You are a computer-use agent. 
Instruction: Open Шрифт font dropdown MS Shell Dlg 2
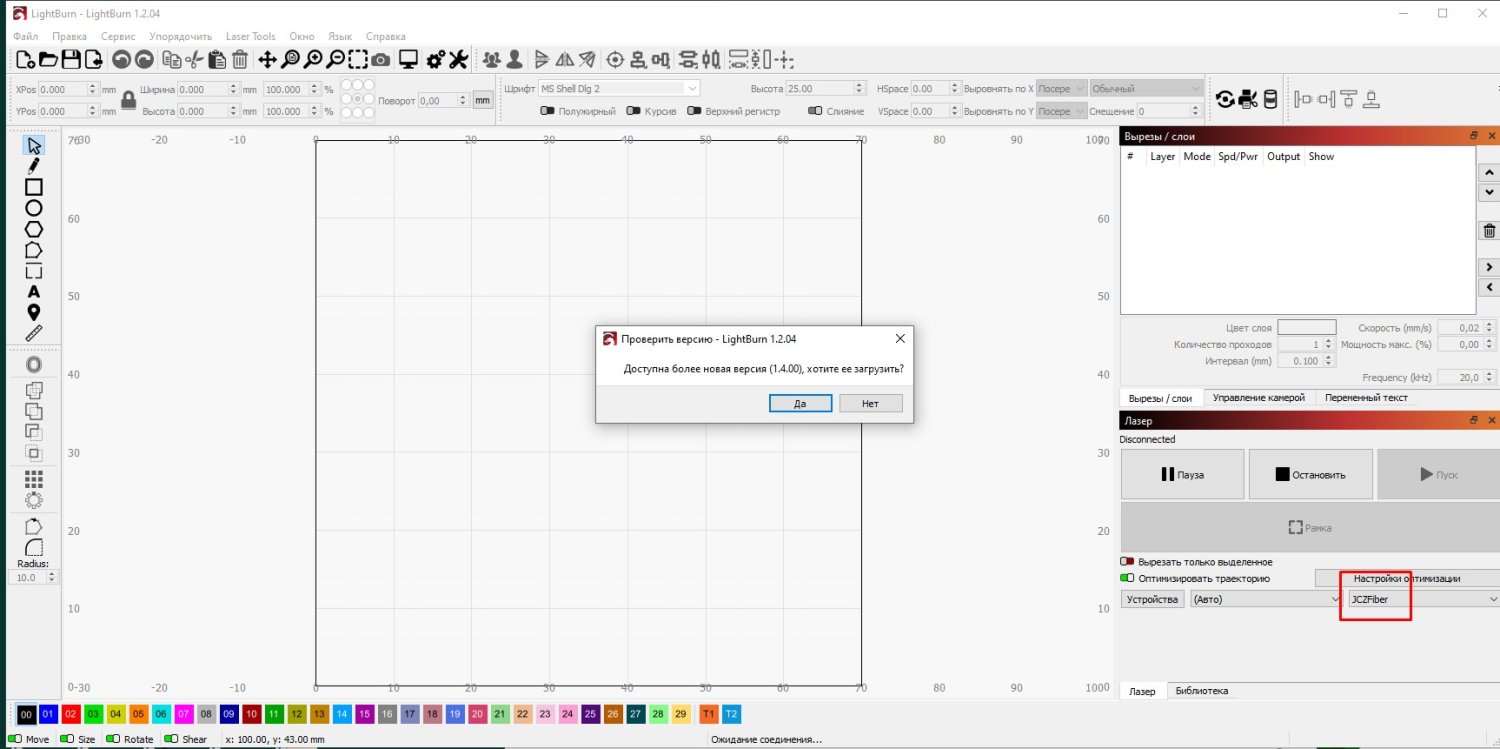point(618,88)
